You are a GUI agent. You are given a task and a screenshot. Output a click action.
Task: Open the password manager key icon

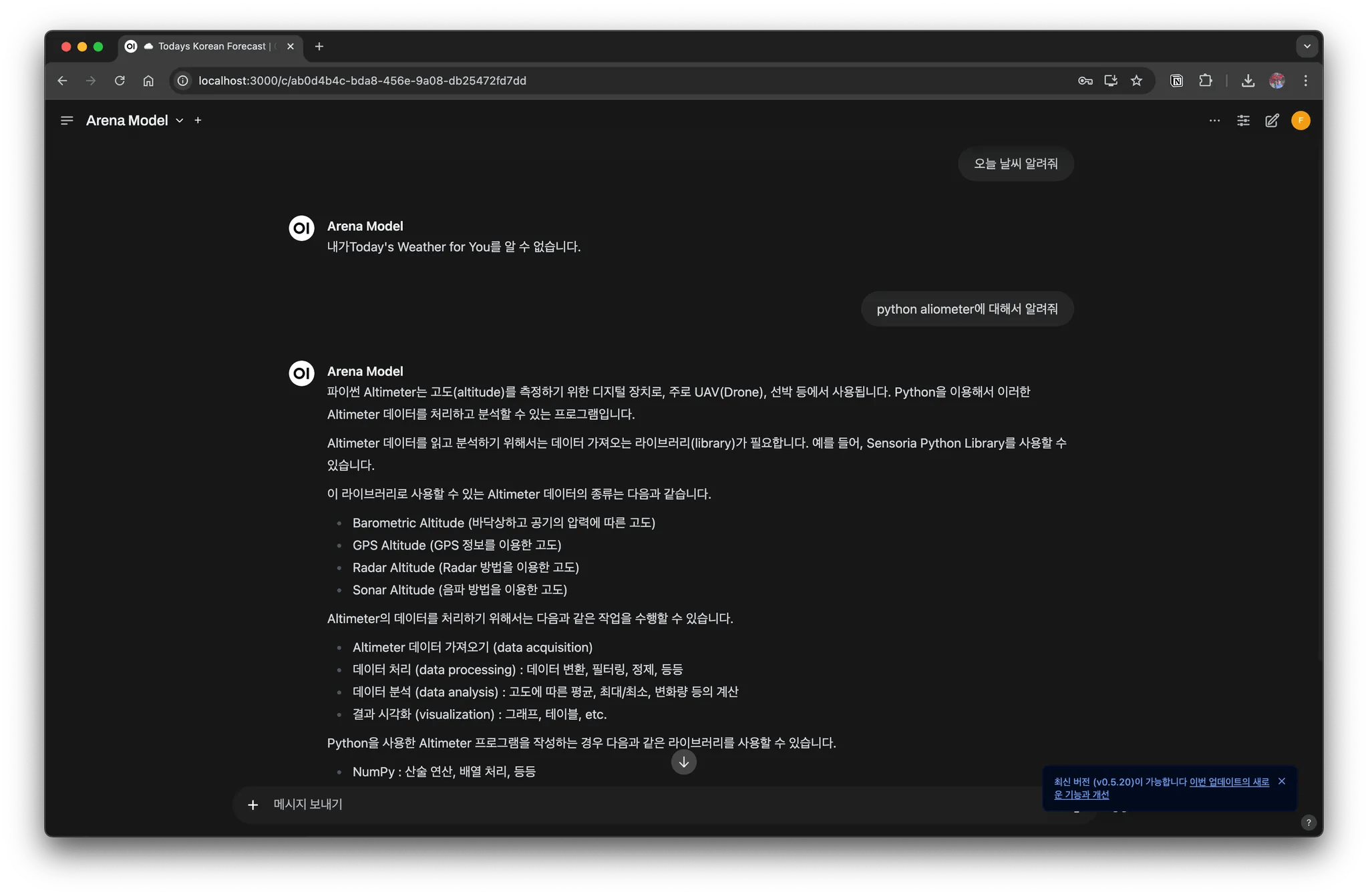coord(1085,81)
